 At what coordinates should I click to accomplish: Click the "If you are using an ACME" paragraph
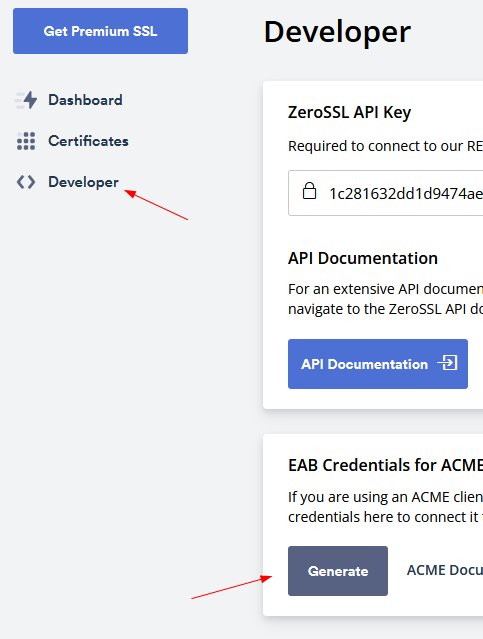coord(386,507)
